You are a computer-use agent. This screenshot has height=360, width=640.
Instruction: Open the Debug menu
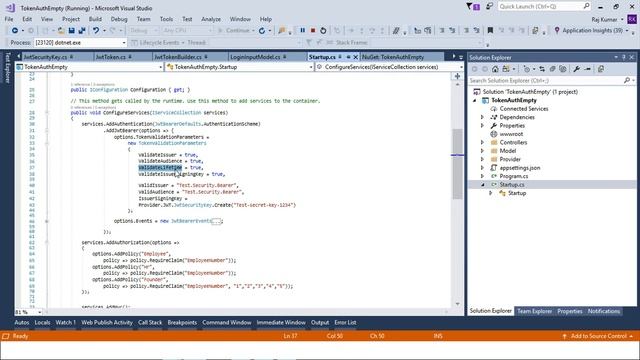(119, 19)
